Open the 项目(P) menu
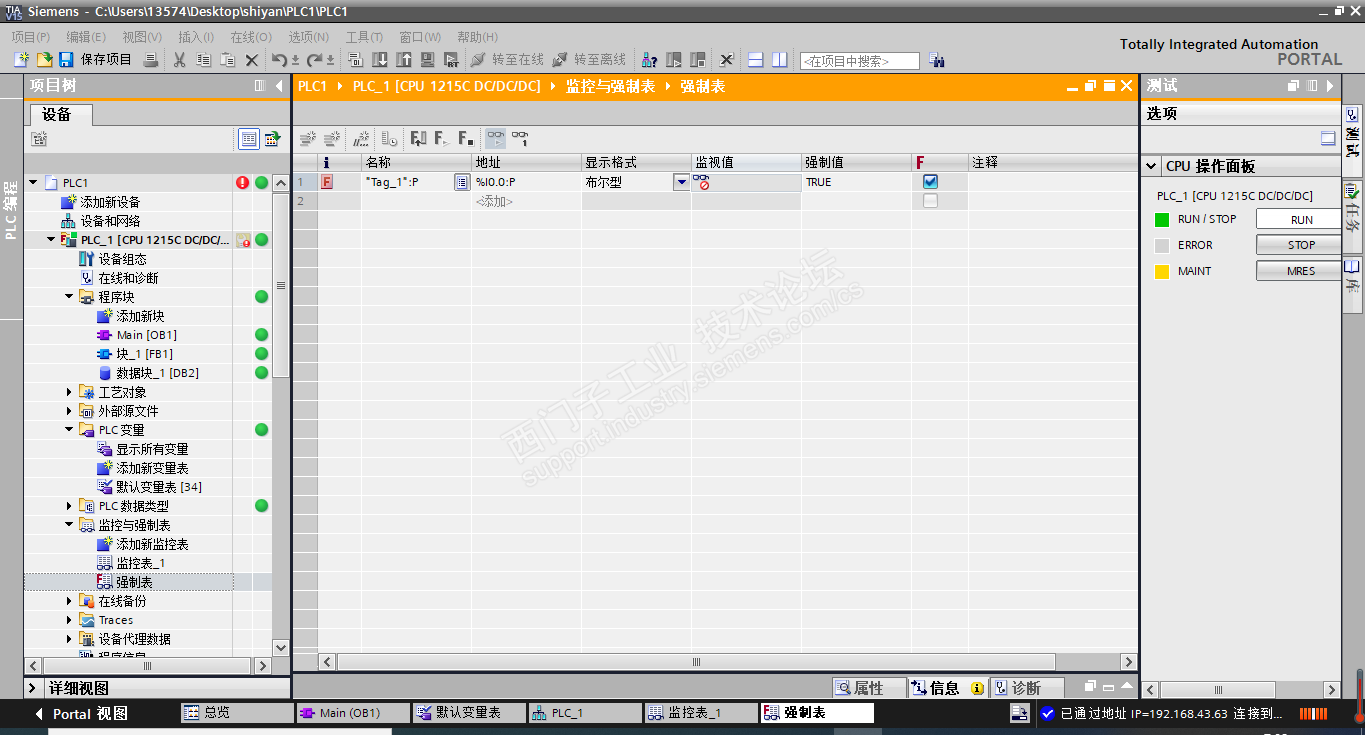1365x735 pixels. 30,37
